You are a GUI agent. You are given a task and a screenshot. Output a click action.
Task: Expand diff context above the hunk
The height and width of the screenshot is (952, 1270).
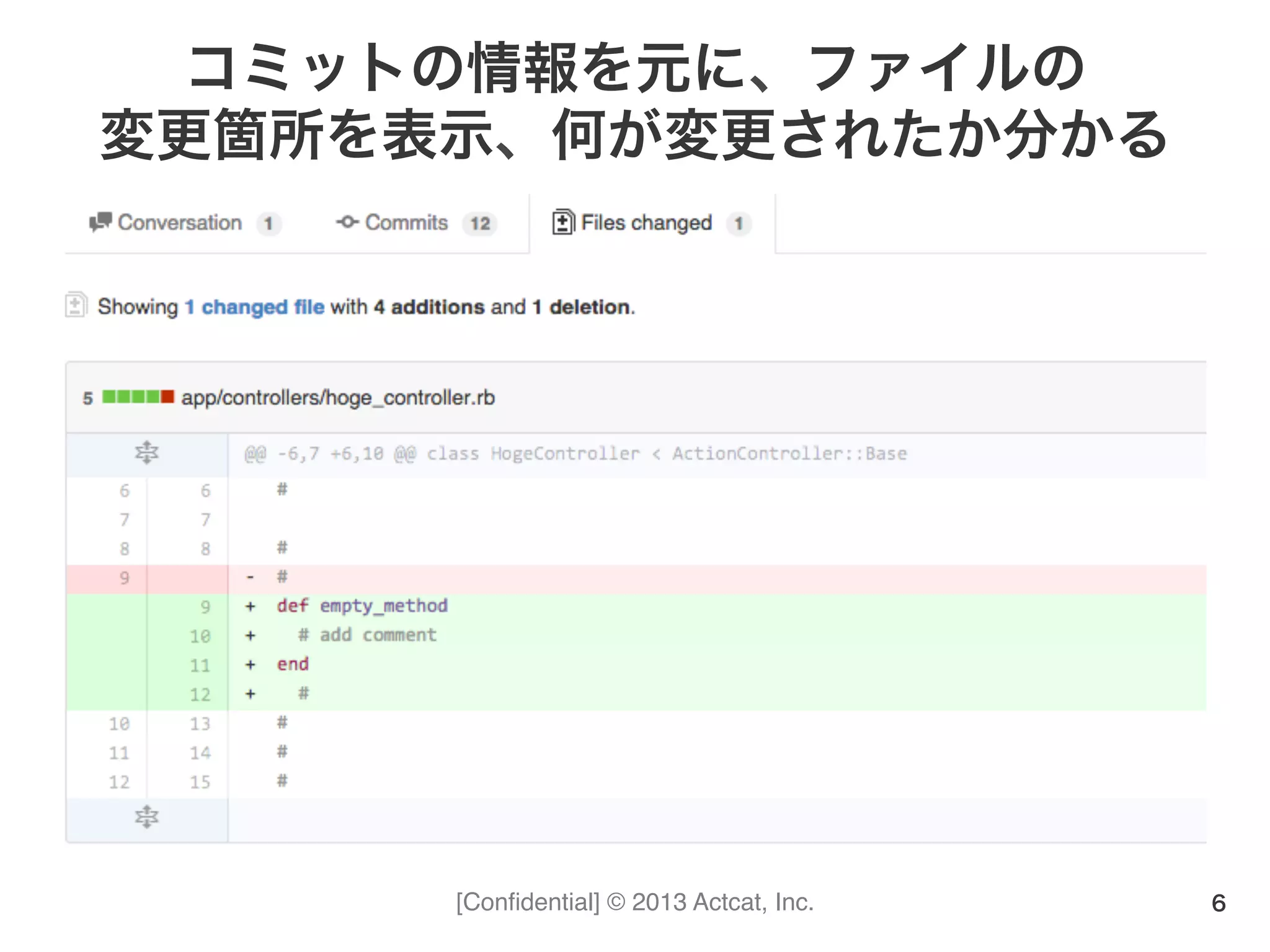coord(147,453)
